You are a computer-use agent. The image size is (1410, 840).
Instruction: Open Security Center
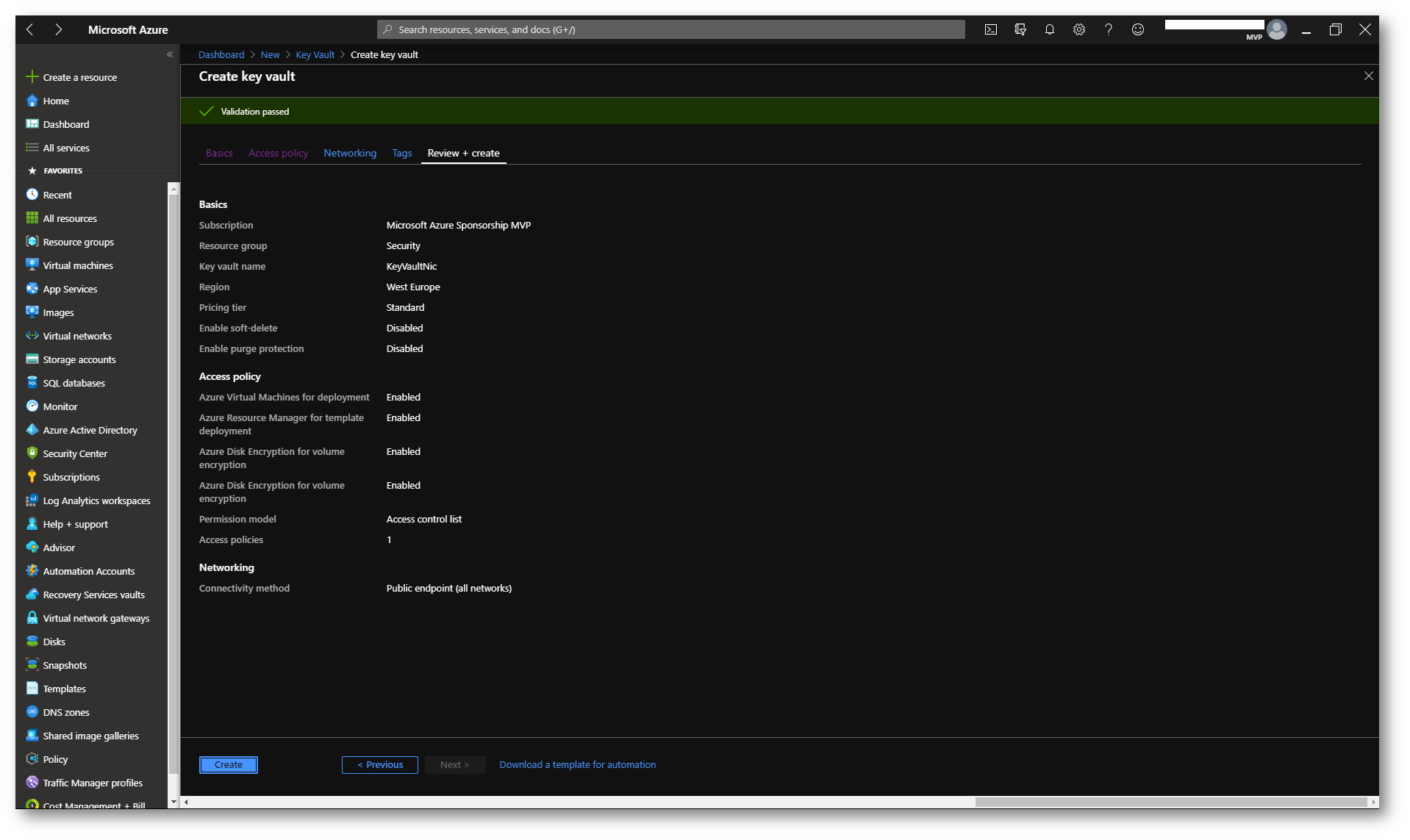pyautogui.click(x=75, y=453)
